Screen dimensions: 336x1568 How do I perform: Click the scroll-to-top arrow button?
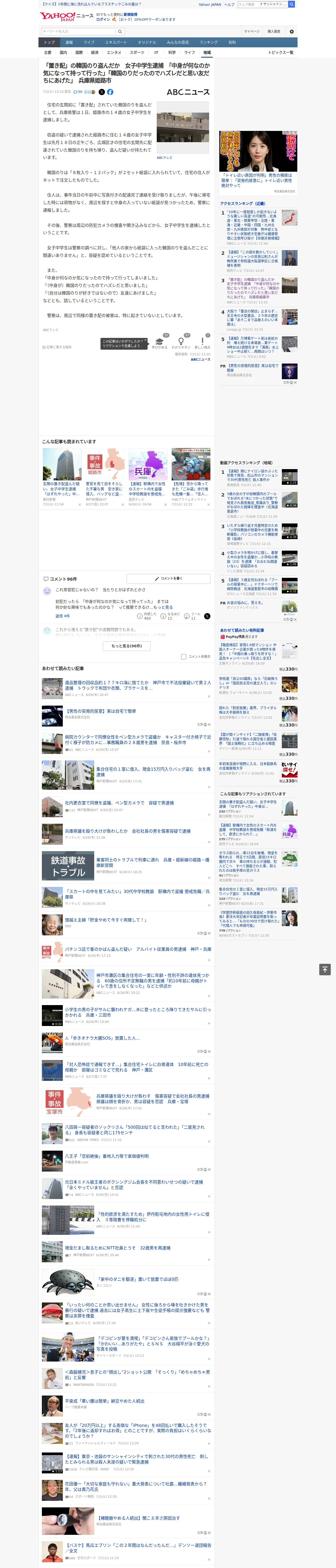pyautogui.click(x=325, y=970)
